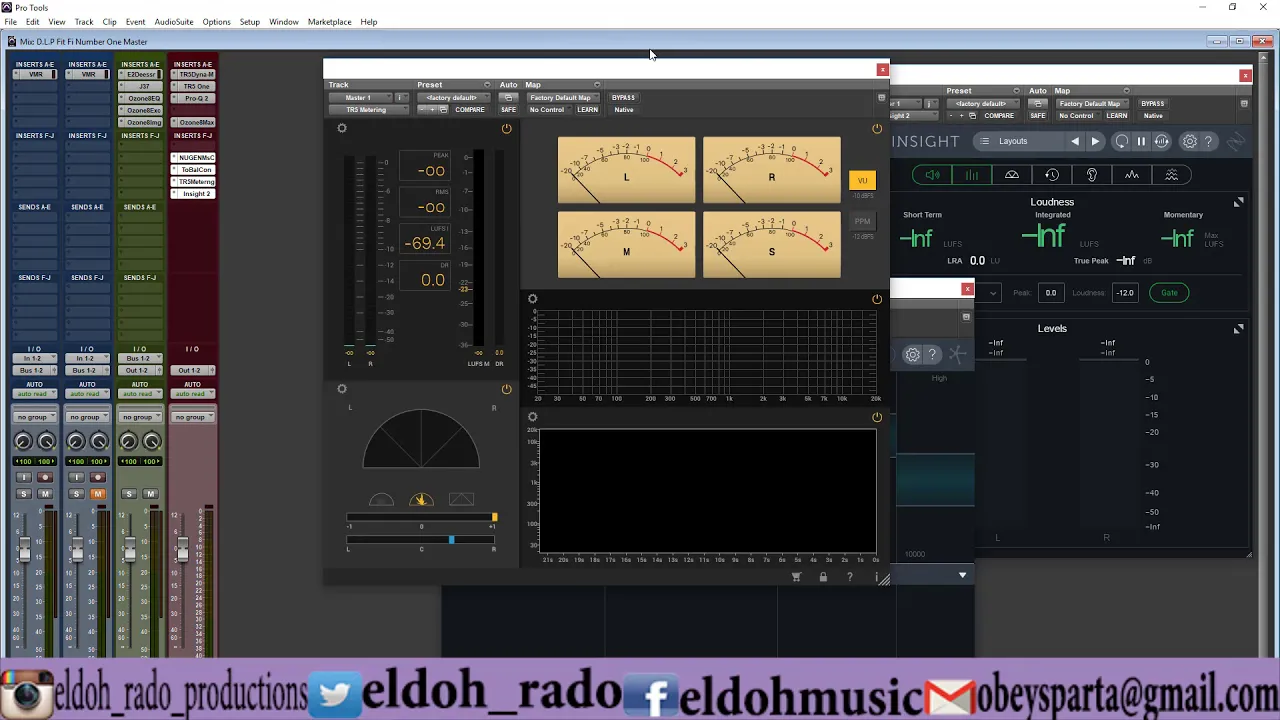Adjust the TR5 balance slider with blue handle

421,540
